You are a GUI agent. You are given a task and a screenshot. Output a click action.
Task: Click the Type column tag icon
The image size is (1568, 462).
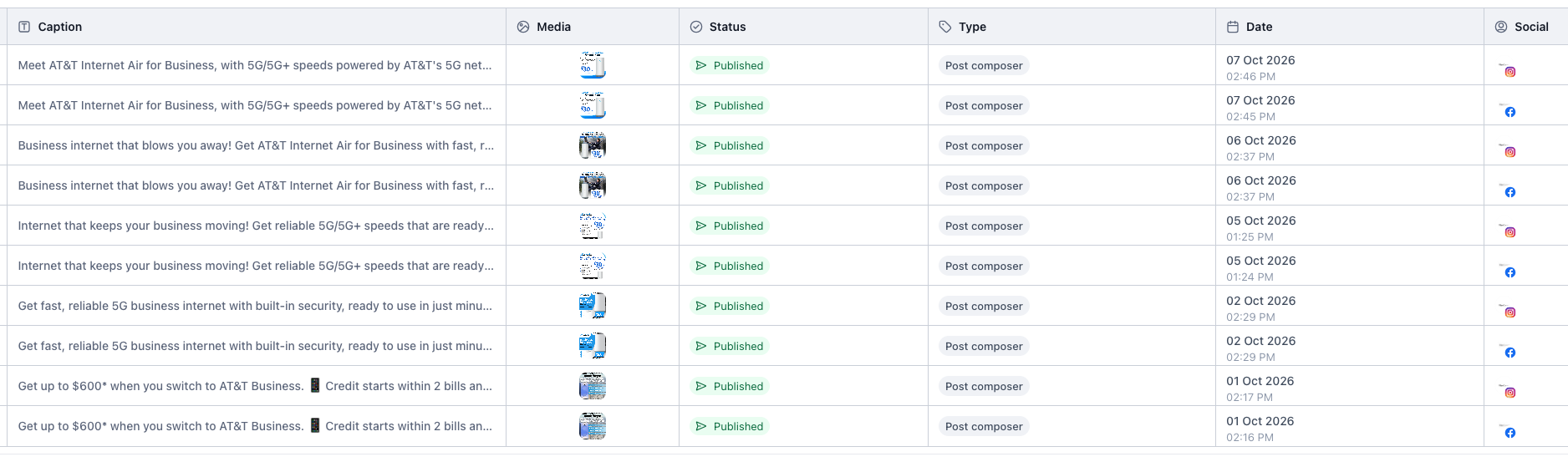[945, 27]
